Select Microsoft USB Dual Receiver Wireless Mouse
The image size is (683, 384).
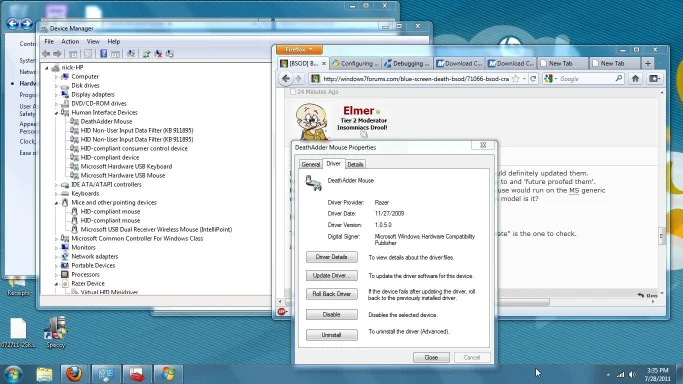[156, 229]
